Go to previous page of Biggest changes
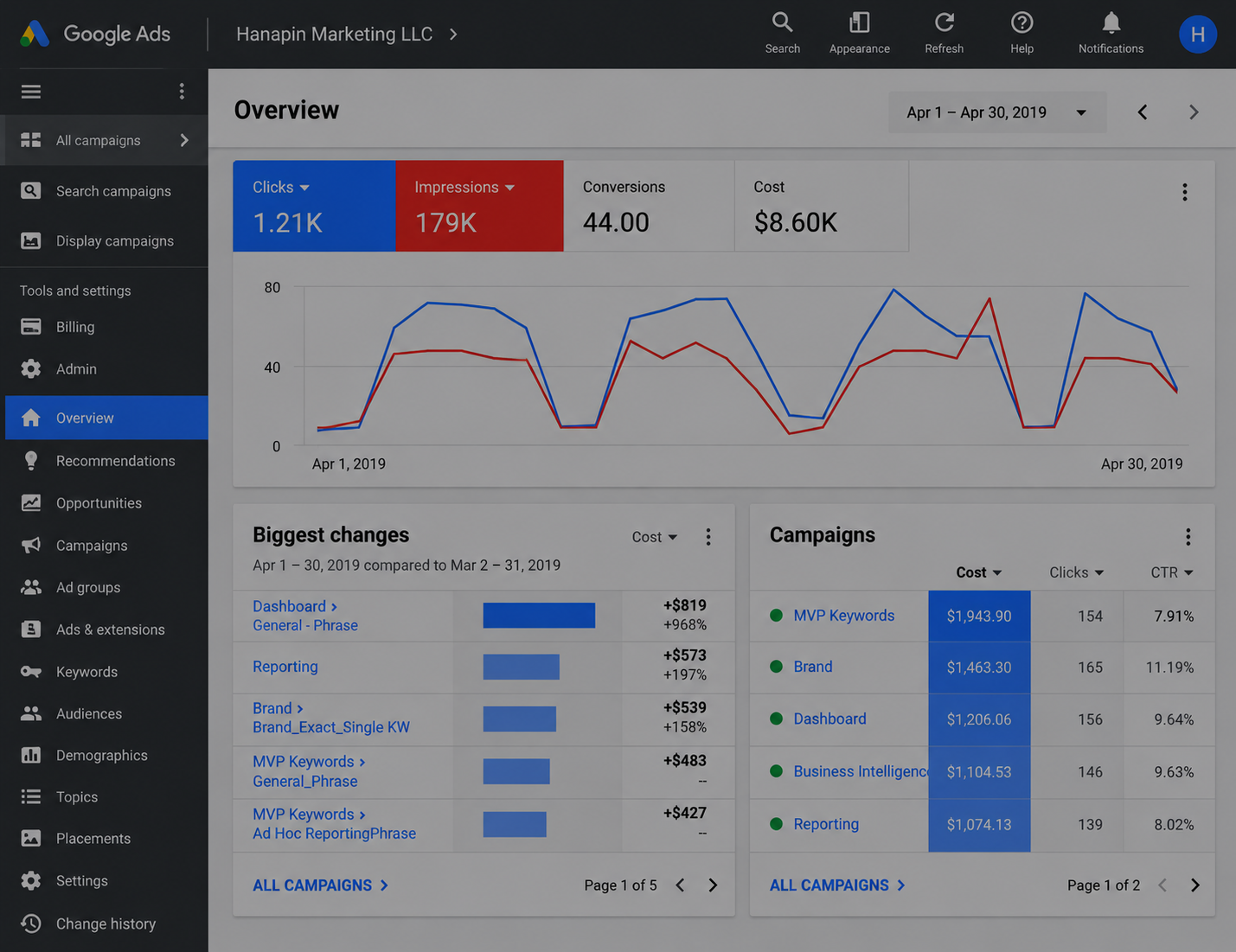 680,885
